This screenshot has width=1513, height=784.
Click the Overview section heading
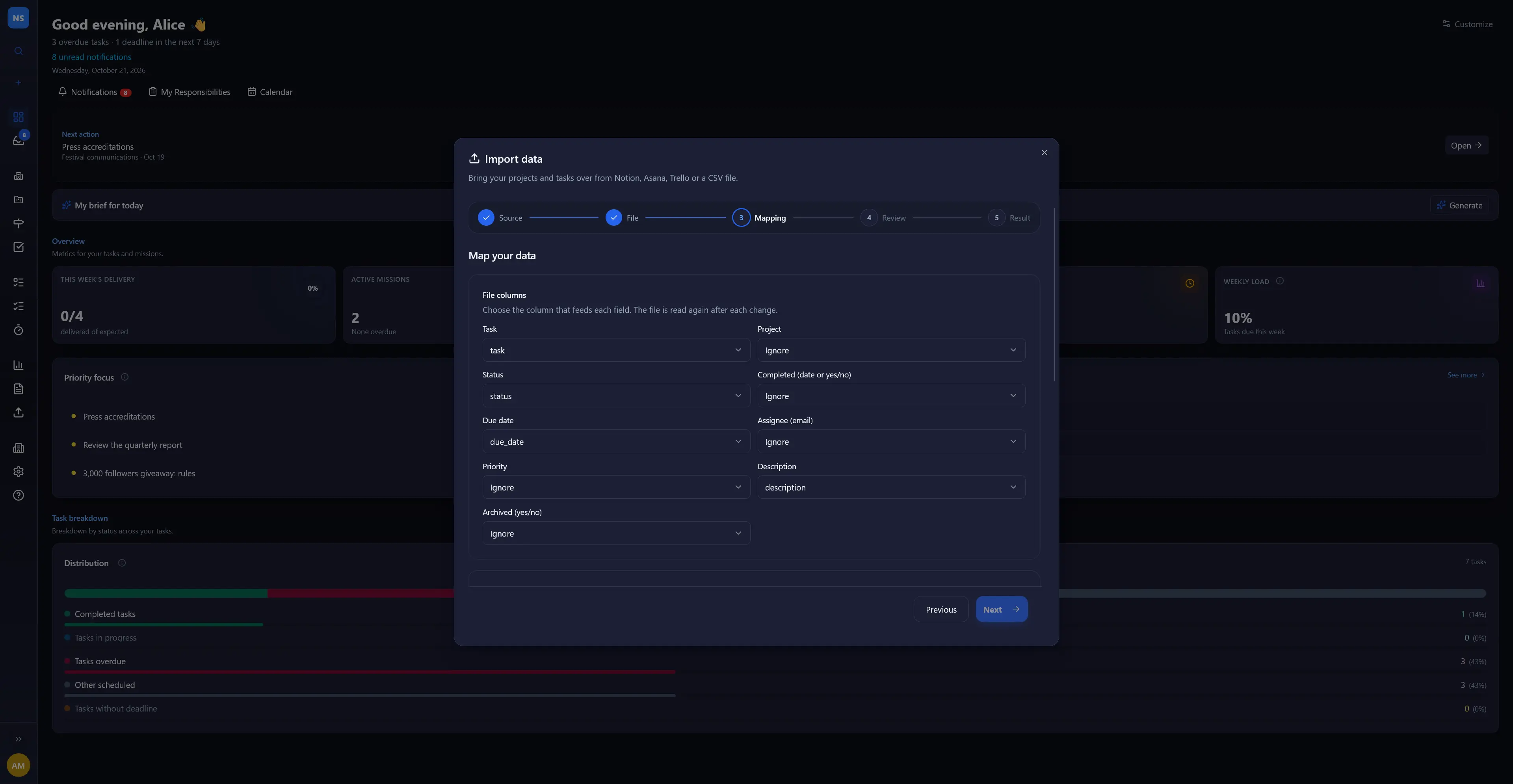click(68, 242)
